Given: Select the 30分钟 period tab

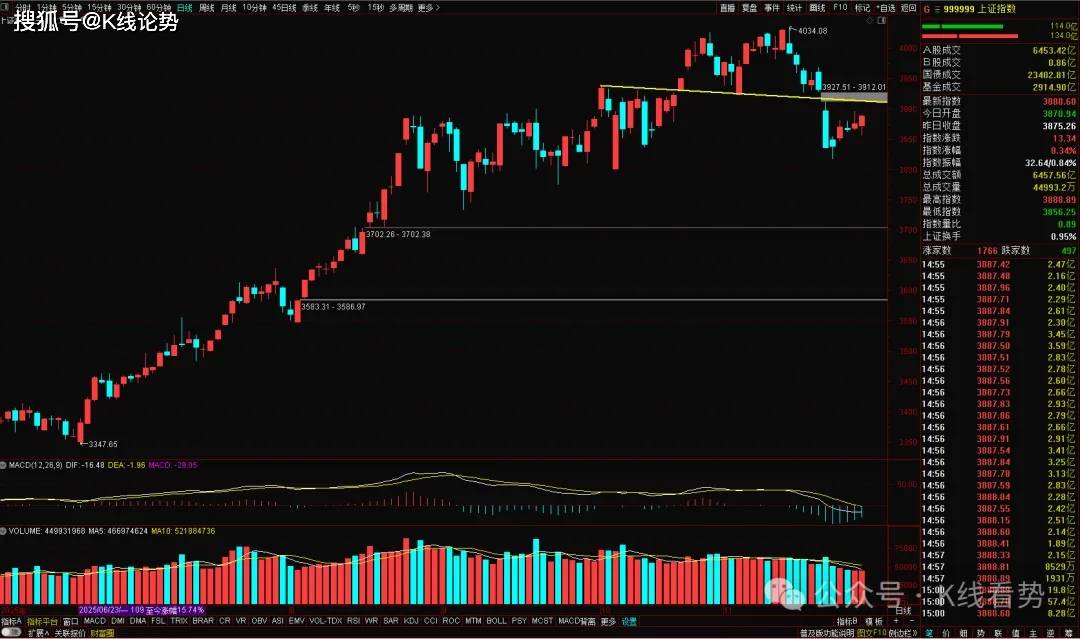Looking at the screenshot, I should (x=129, y=8).
